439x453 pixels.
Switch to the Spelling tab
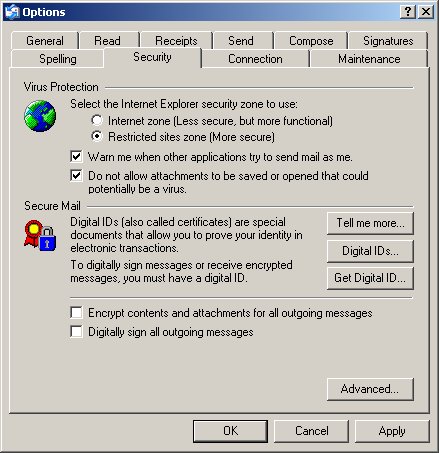point(58,59)
